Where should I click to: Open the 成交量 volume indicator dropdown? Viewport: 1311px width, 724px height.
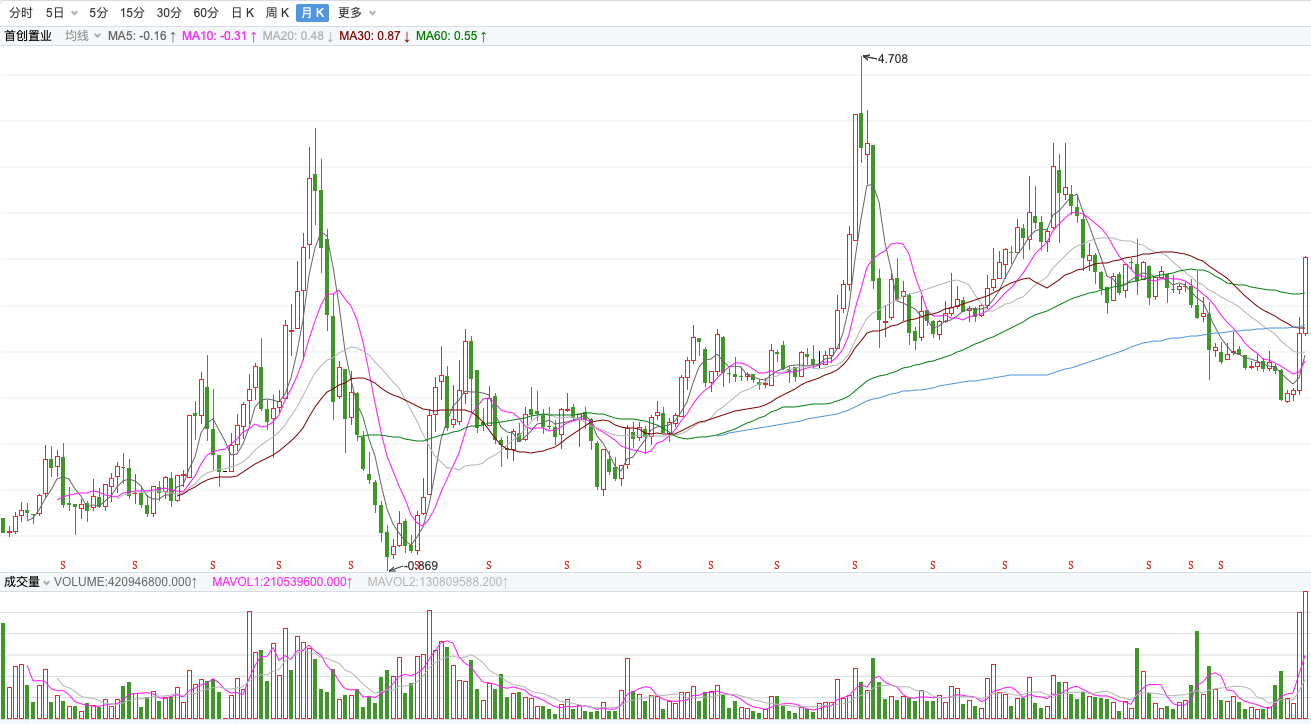tap(27, 581)
